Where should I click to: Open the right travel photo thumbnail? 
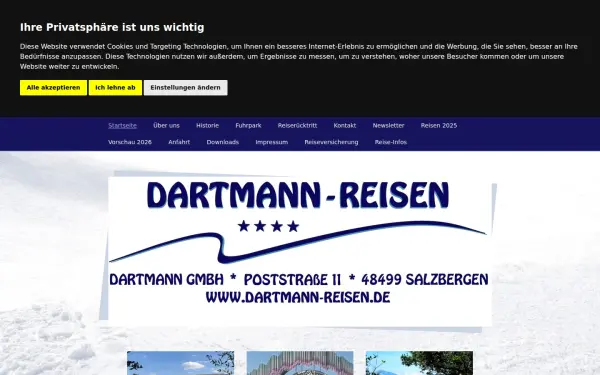click(419, 363)
